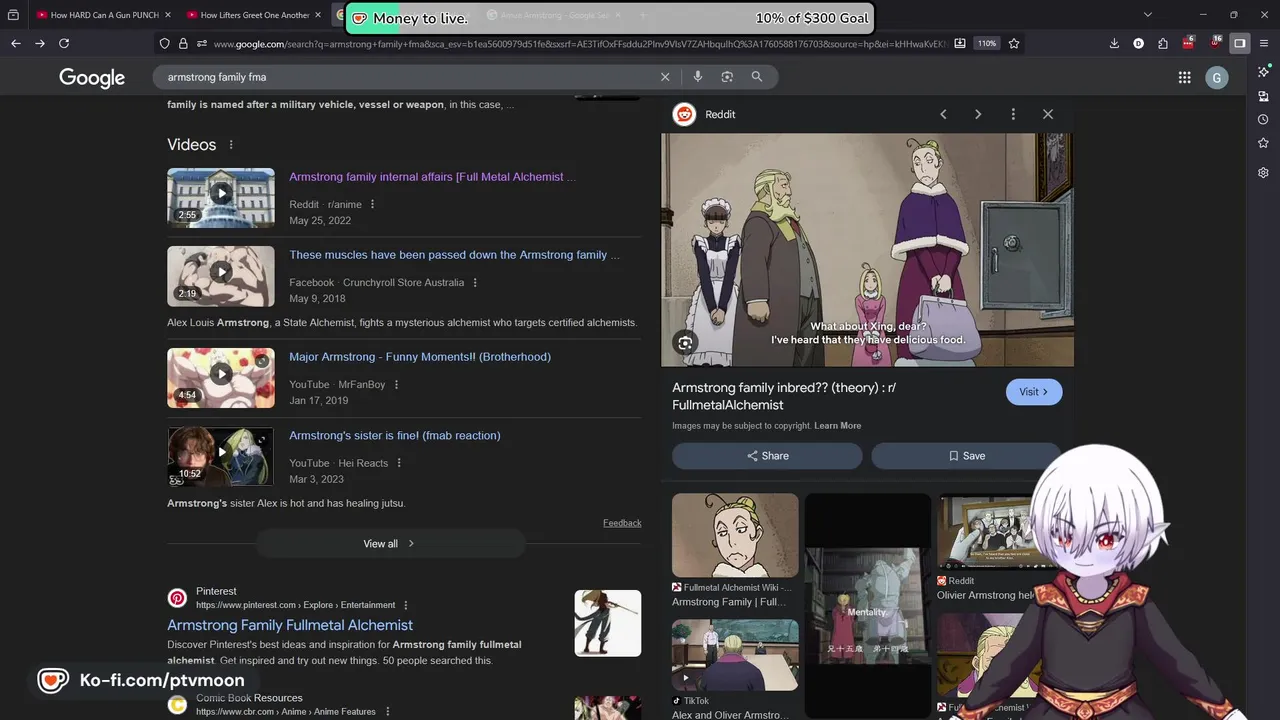Open more options in the image preview header
The image size is (1280, 720).
point(1013,114)
